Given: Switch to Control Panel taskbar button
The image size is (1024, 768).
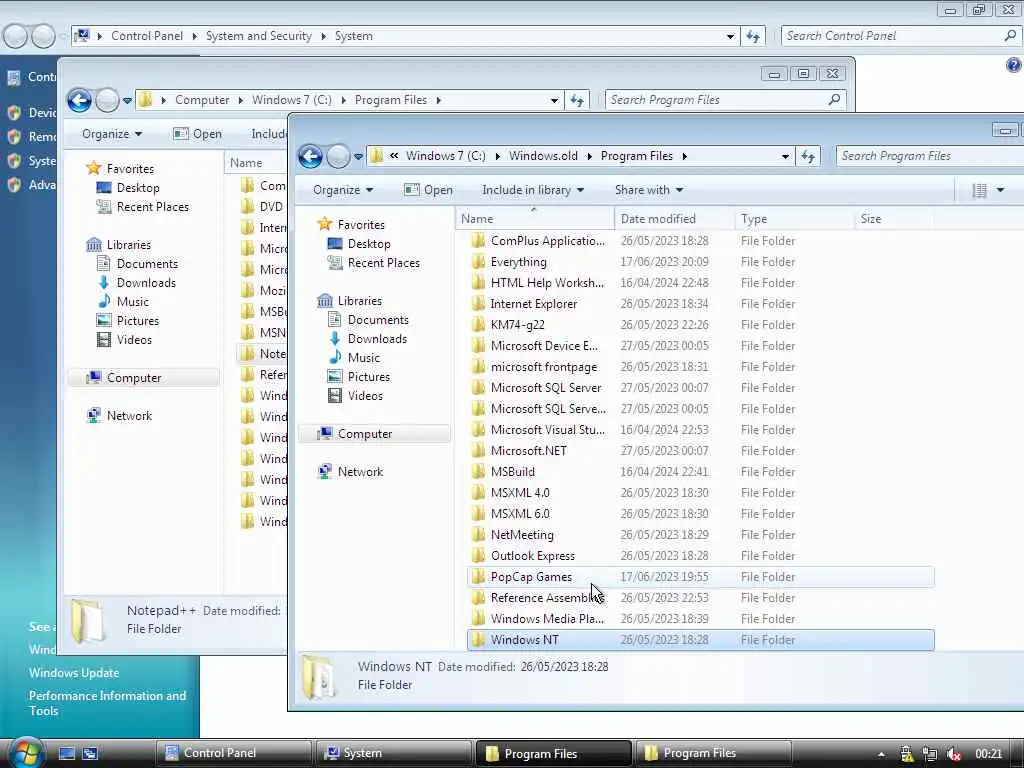Looking at the screenshot, I should [x=233, y=753].
